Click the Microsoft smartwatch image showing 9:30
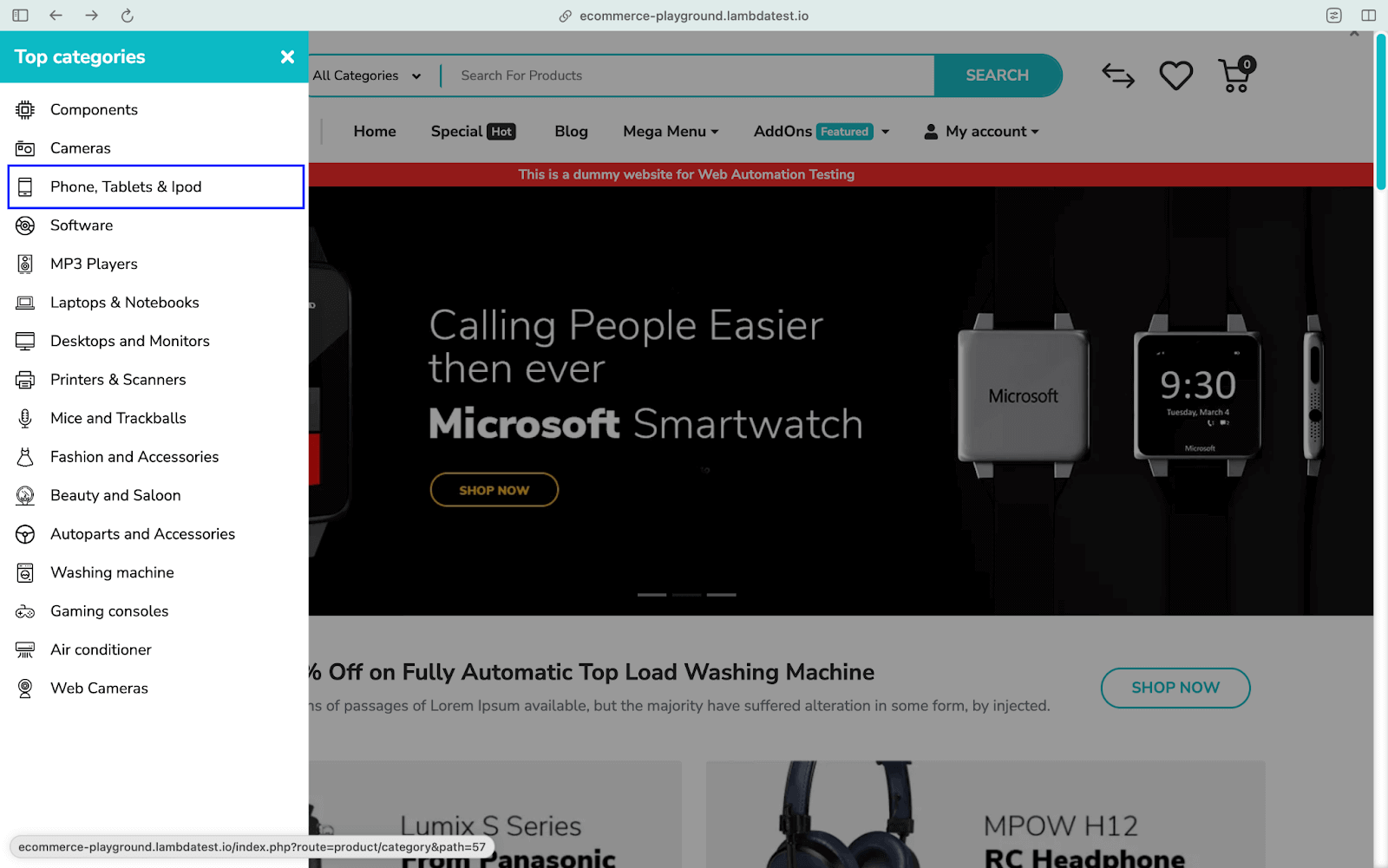This screenshot has height=868, width=1388. 1198,395
